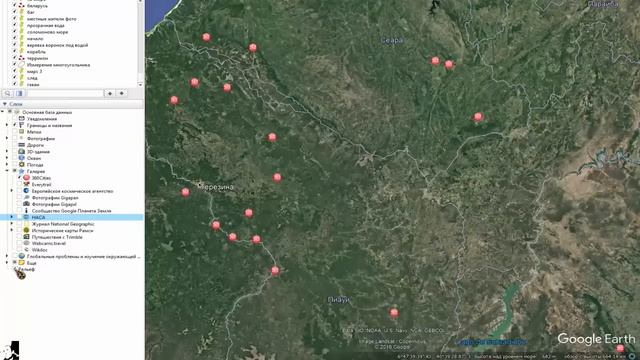640x360 pixels.
Task: Move selected place down with the down arrow button
Action: point(122,93)
